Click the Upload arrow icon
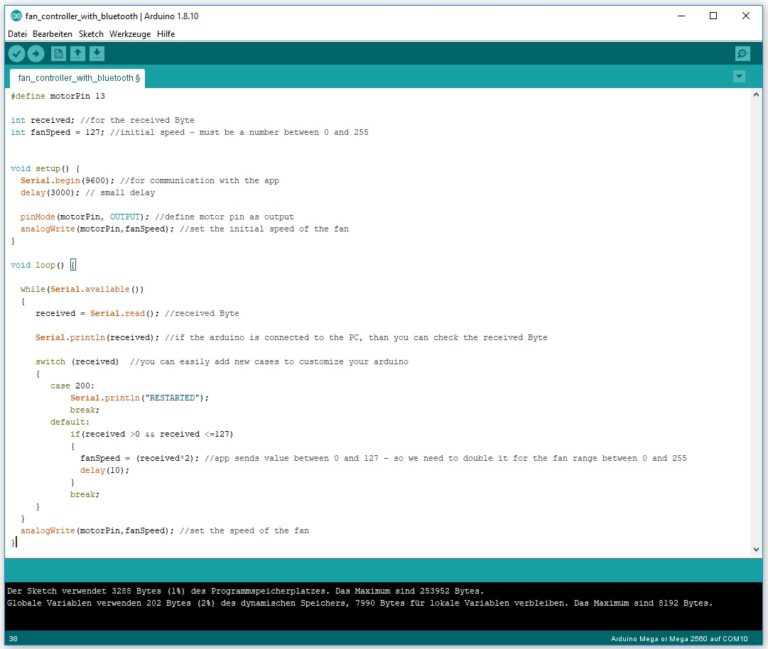Image resolution: width=768 pixels, height=649 pixels. 36,53
